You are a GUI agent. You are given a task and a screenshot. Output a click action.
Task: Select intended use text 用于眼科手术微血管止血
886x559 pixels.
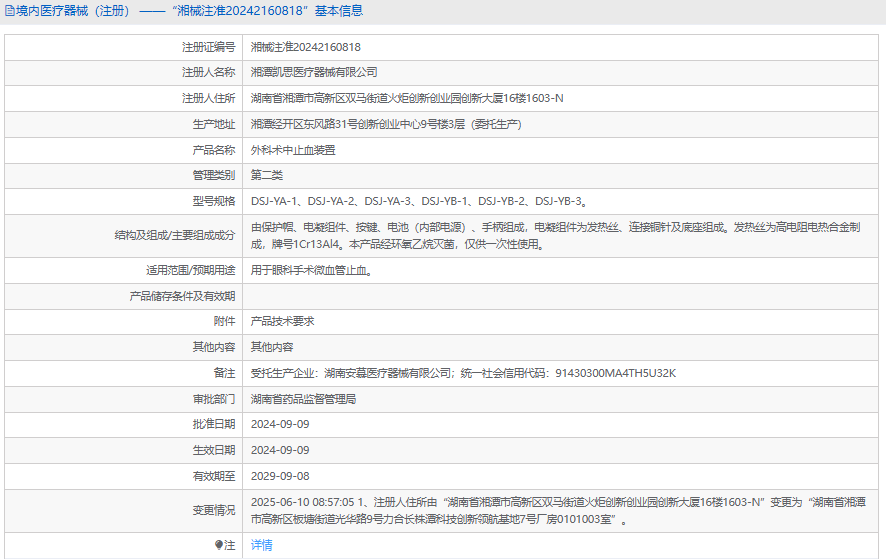(x=312, y=270)
